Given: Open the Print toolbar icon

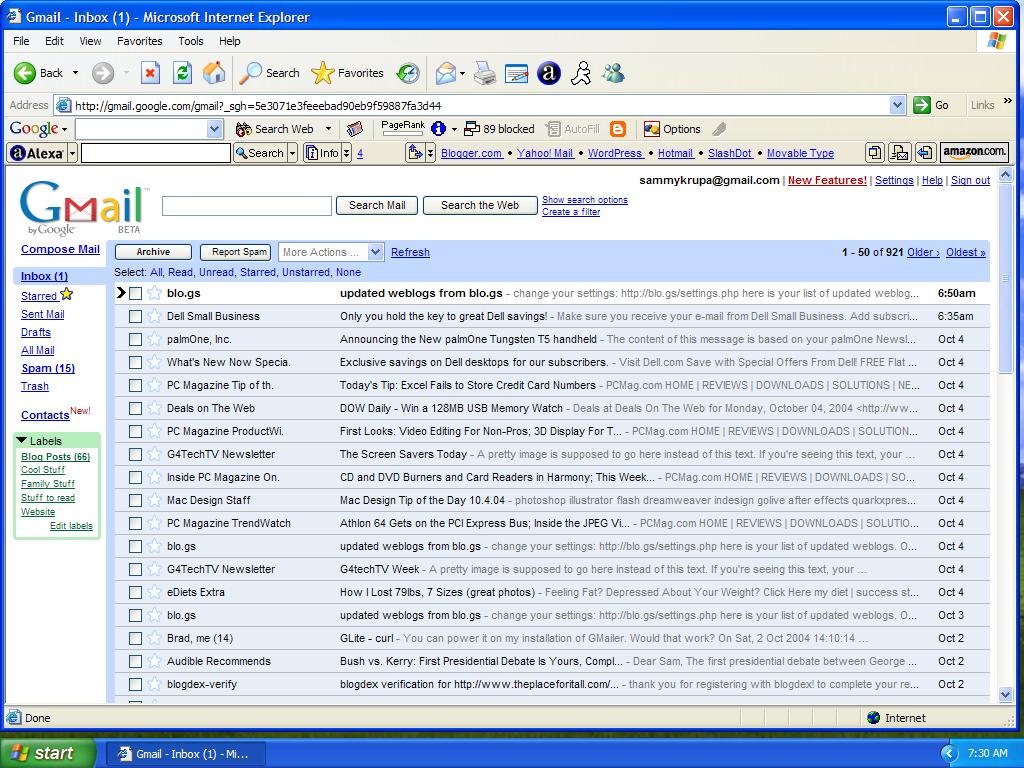Looking at the screenshot, I should click(x=484, y=73).
